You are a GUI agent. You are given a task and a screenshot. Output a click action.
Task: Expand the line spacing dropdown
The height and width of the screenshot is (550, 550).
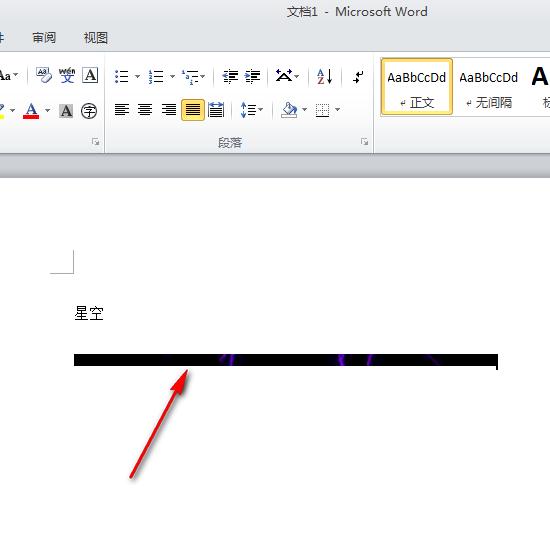[261, 110]
